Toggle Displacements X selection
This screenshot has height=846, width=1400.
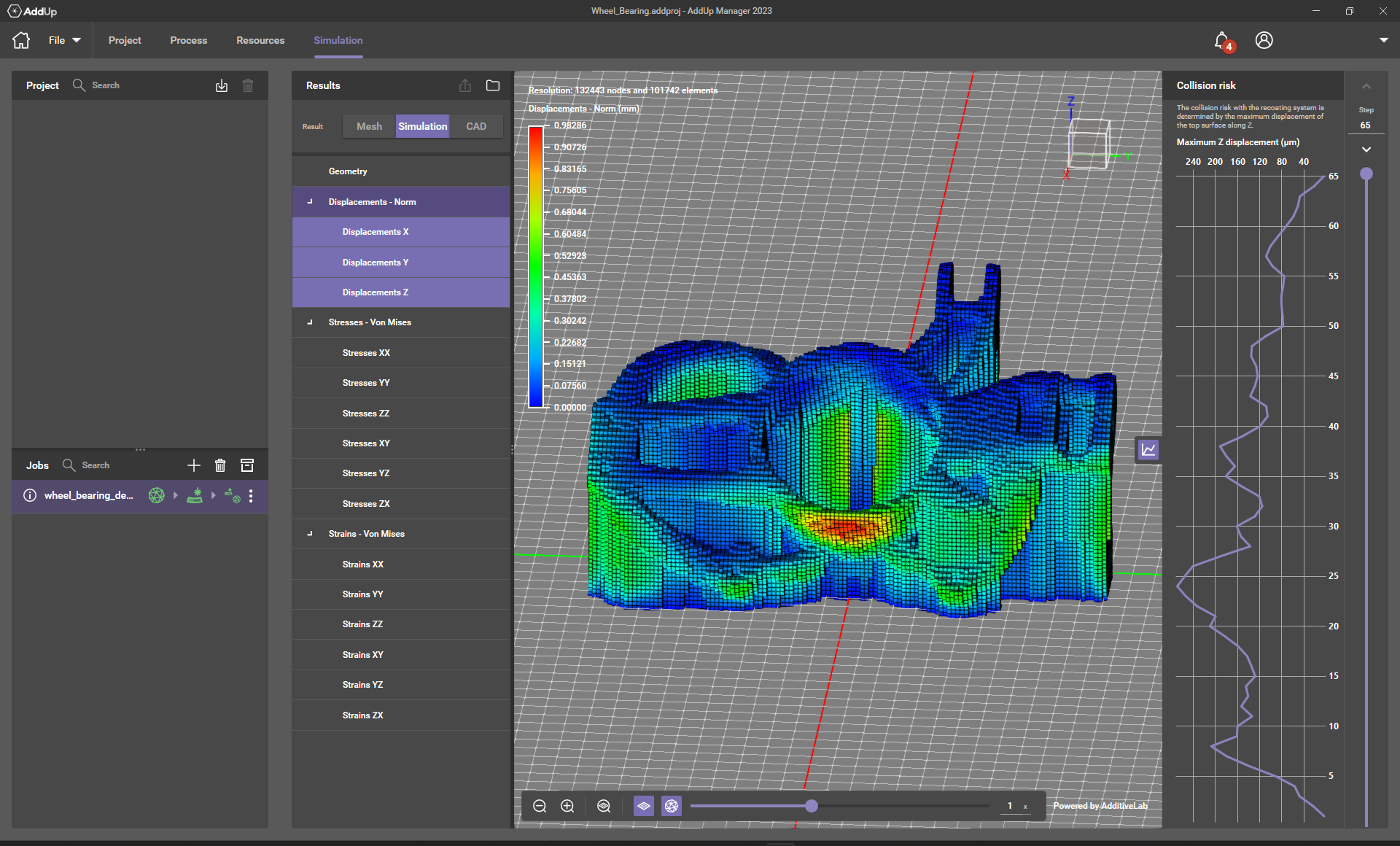(376, 231)
